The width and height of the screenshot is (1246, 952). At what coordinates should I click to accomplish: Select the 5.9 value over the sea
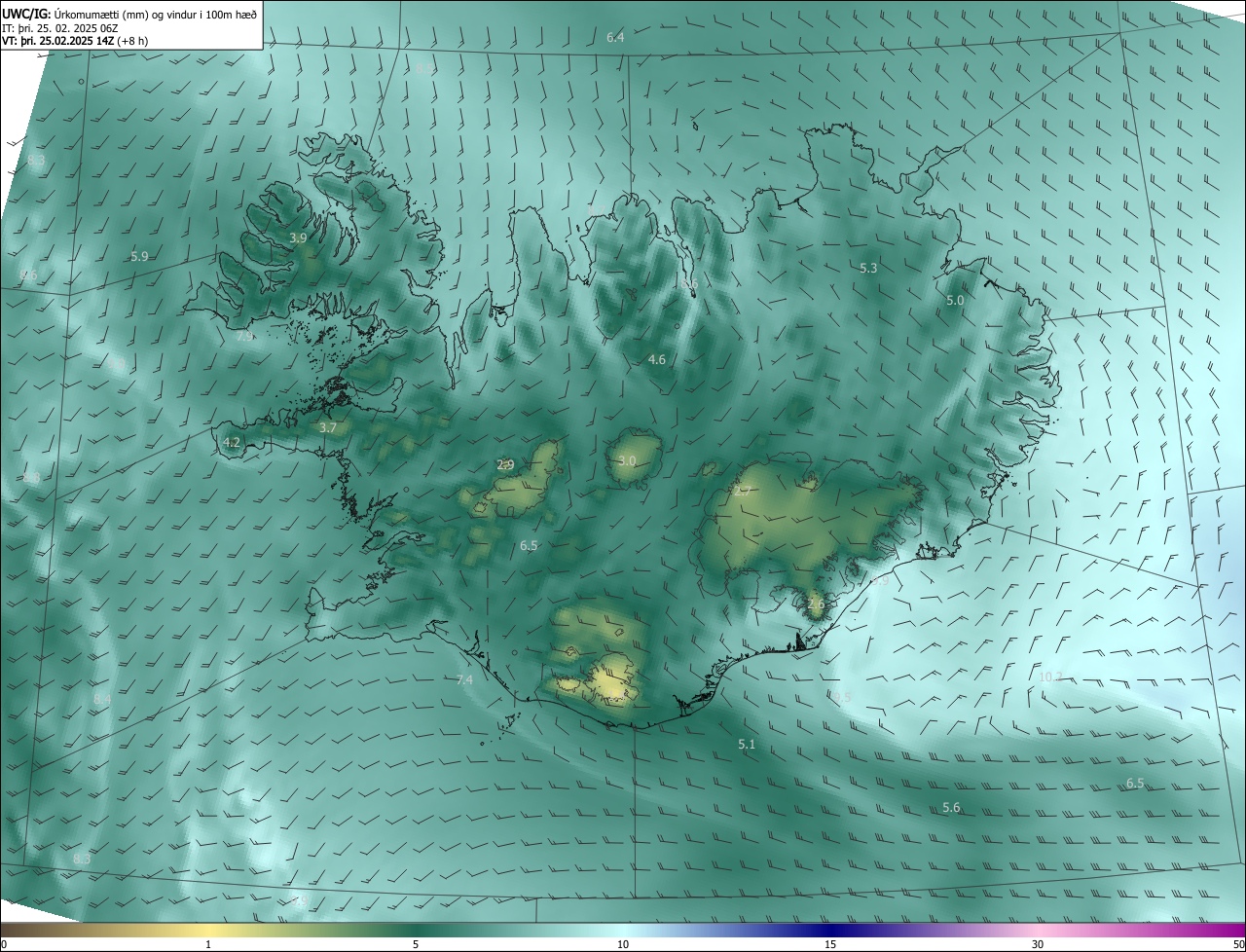coord(139,256)
